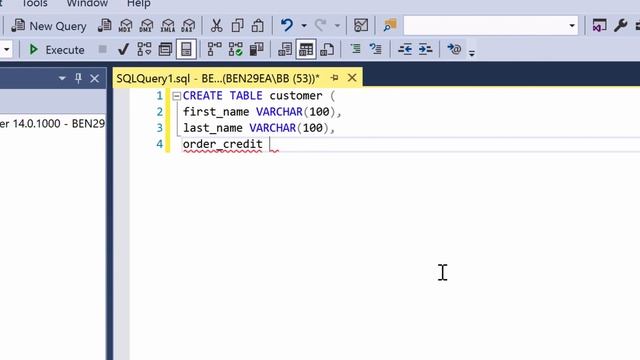Viewport: 640px width, 360px height.
Task: Execute the current SQL query
Action: point(57,50)
